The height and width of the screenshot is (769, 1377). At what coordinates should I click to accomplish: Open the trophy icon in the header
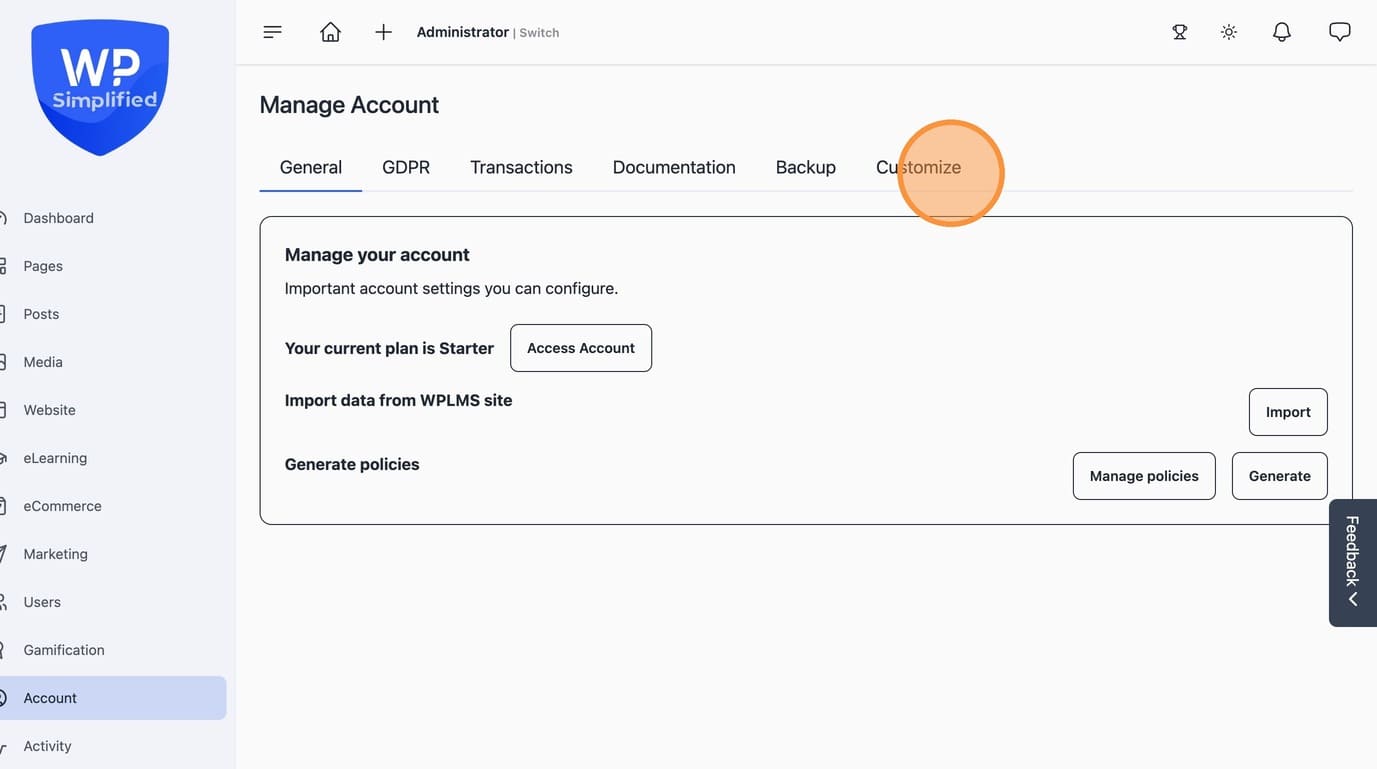(x=1180, y=32)
